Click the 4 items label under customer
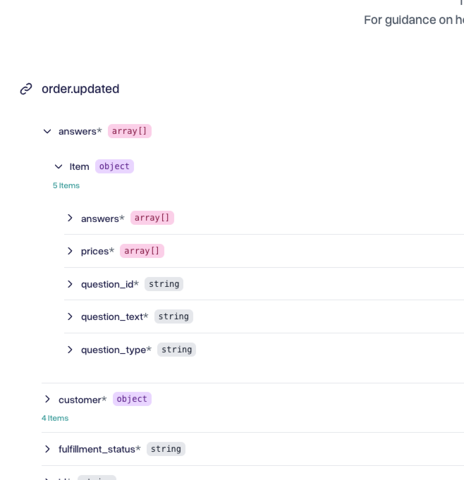The image size is (464, 480). [55, 418]
